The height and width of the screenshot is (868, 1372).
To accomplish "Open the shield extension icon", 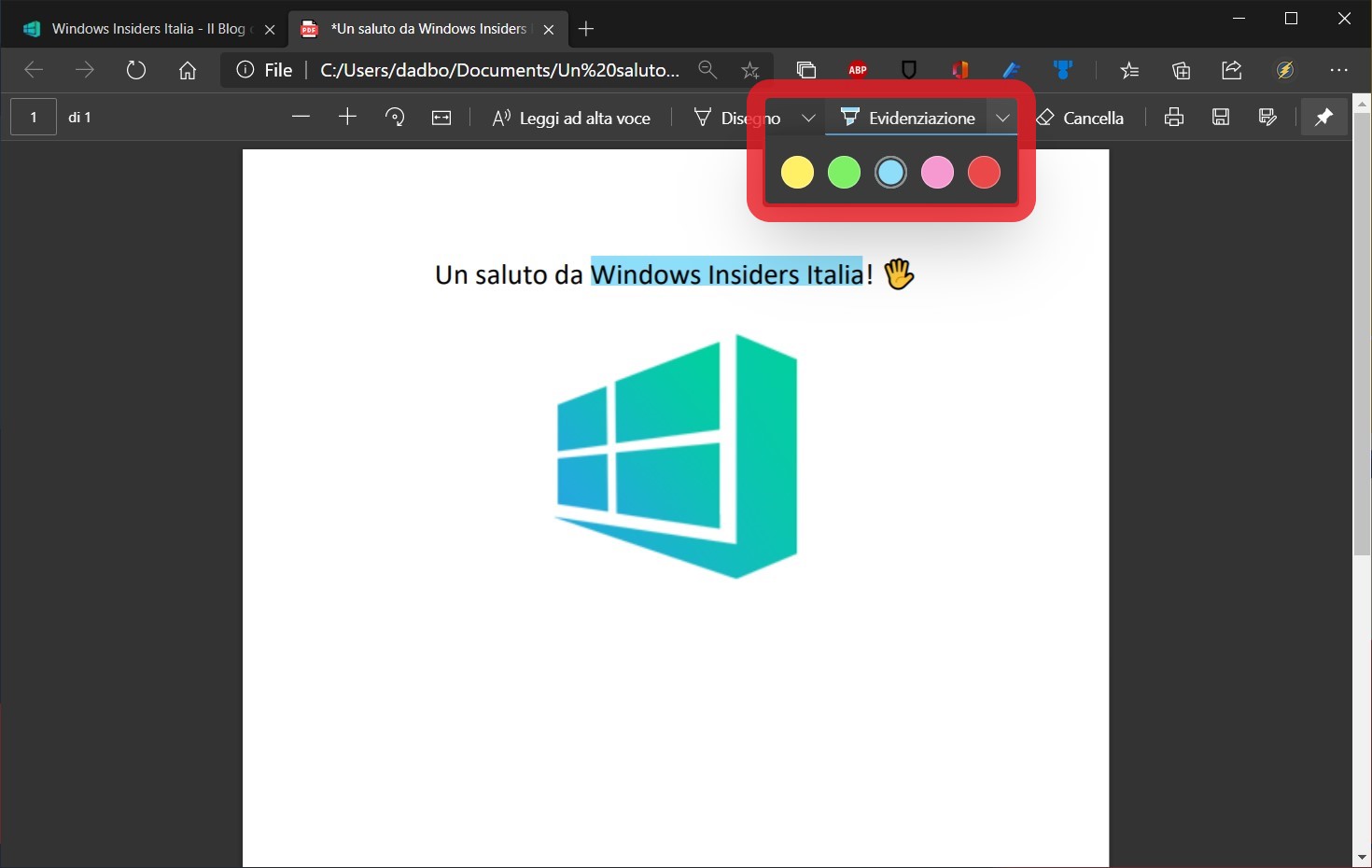I will (x=909, y=70).
